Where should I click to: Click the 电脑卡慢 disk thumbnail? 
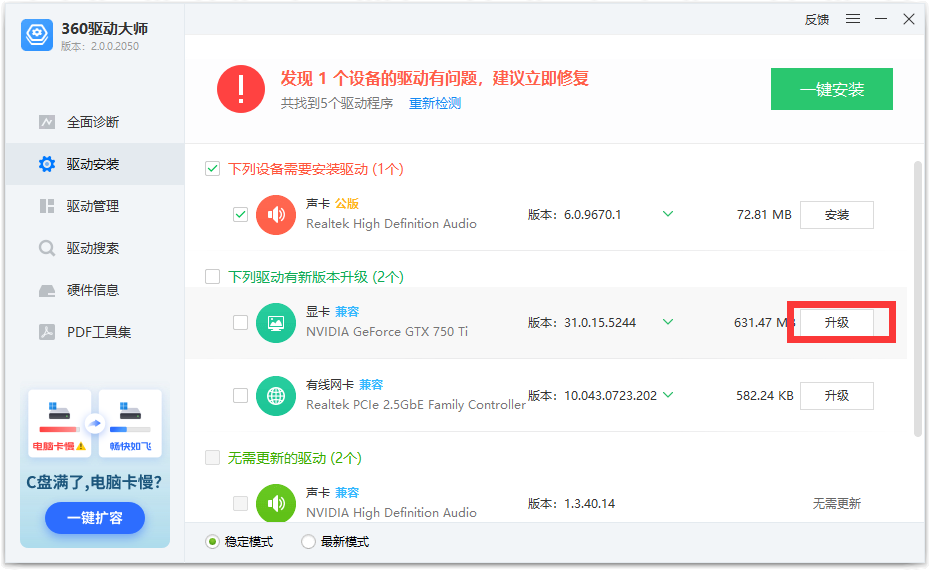pos(59,423)
